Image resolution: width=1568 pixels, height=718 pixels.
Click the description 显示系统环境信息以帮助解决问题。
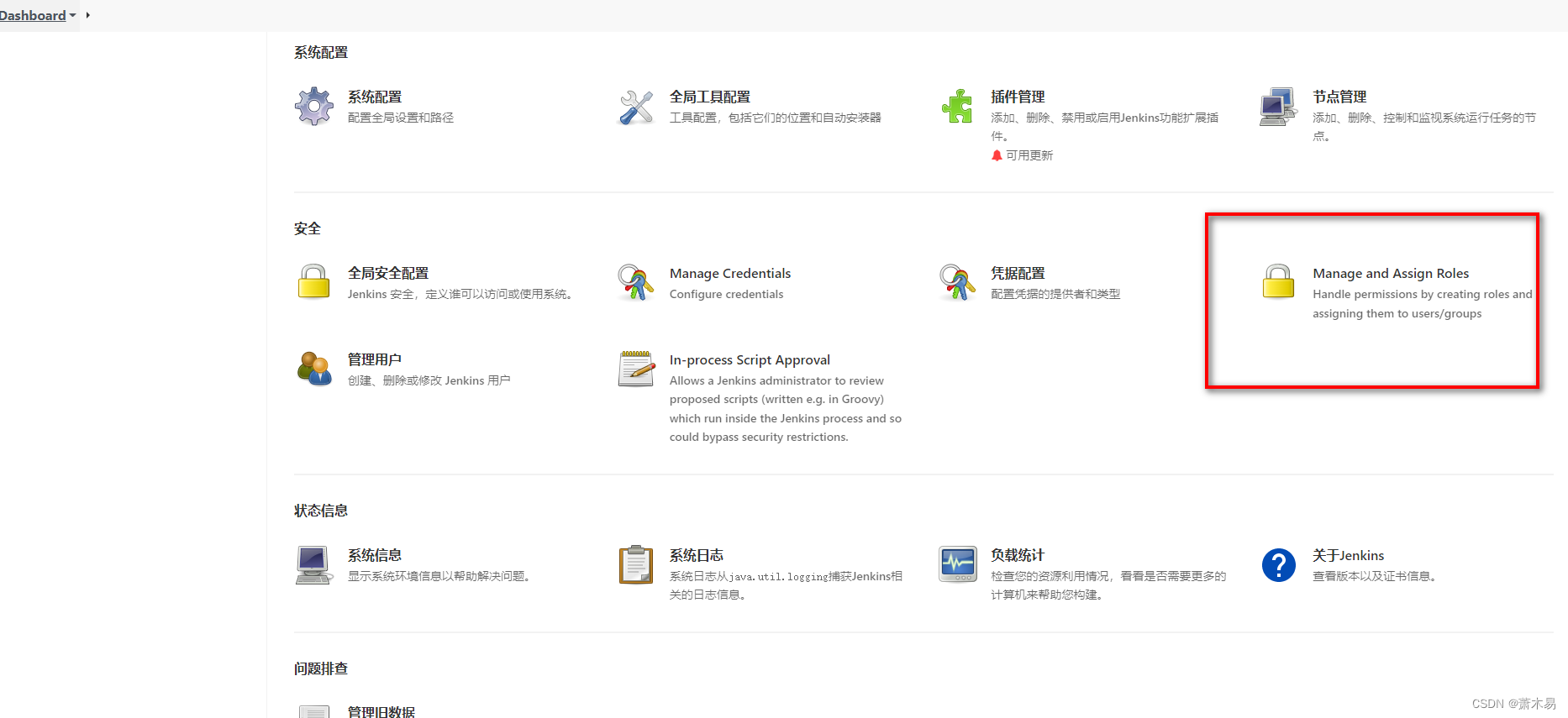[441, 576]
